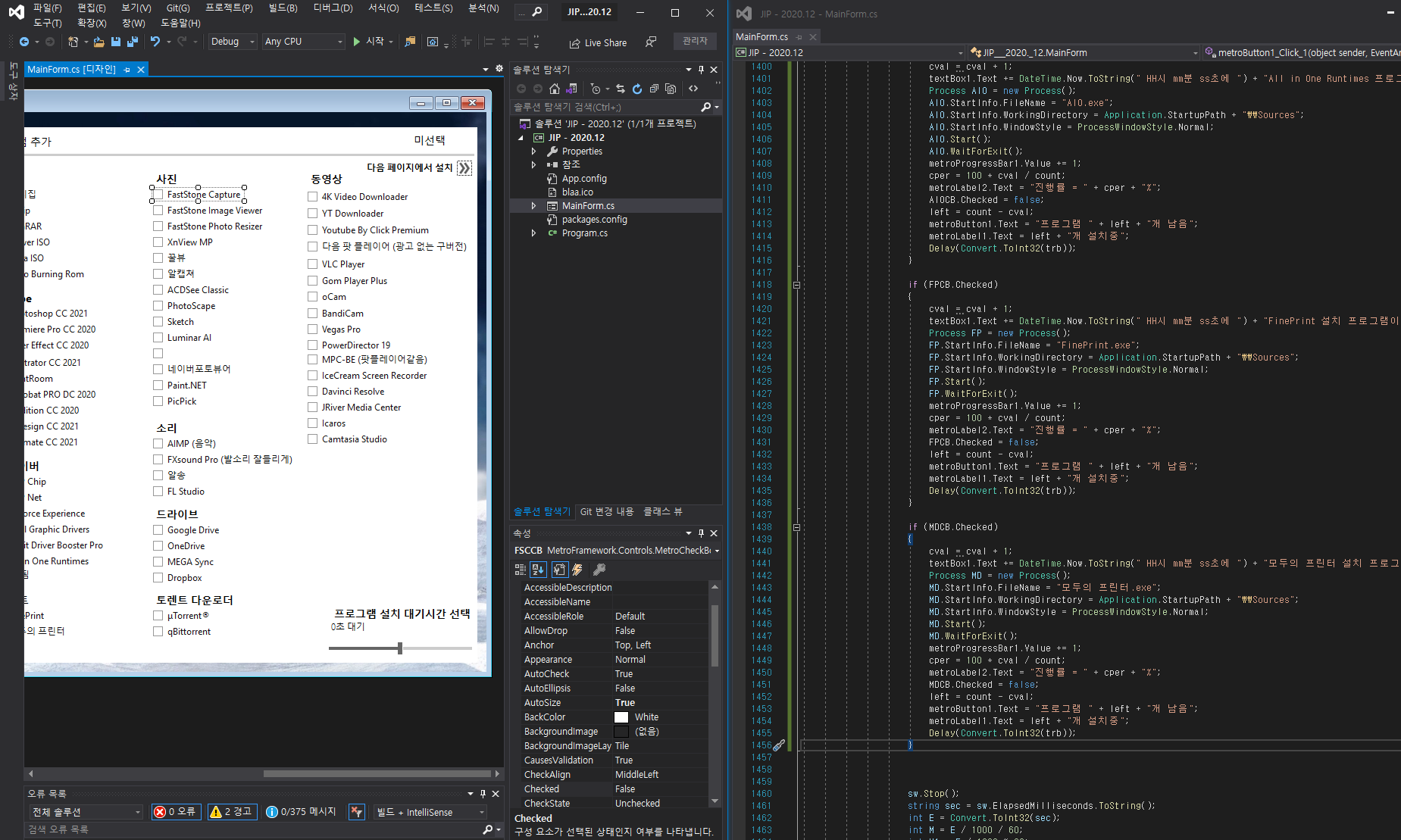Viewport: 1401px width, 840px height.
Task: Click the 0/375 메시지 messages filter button
Action: point(302,812)
